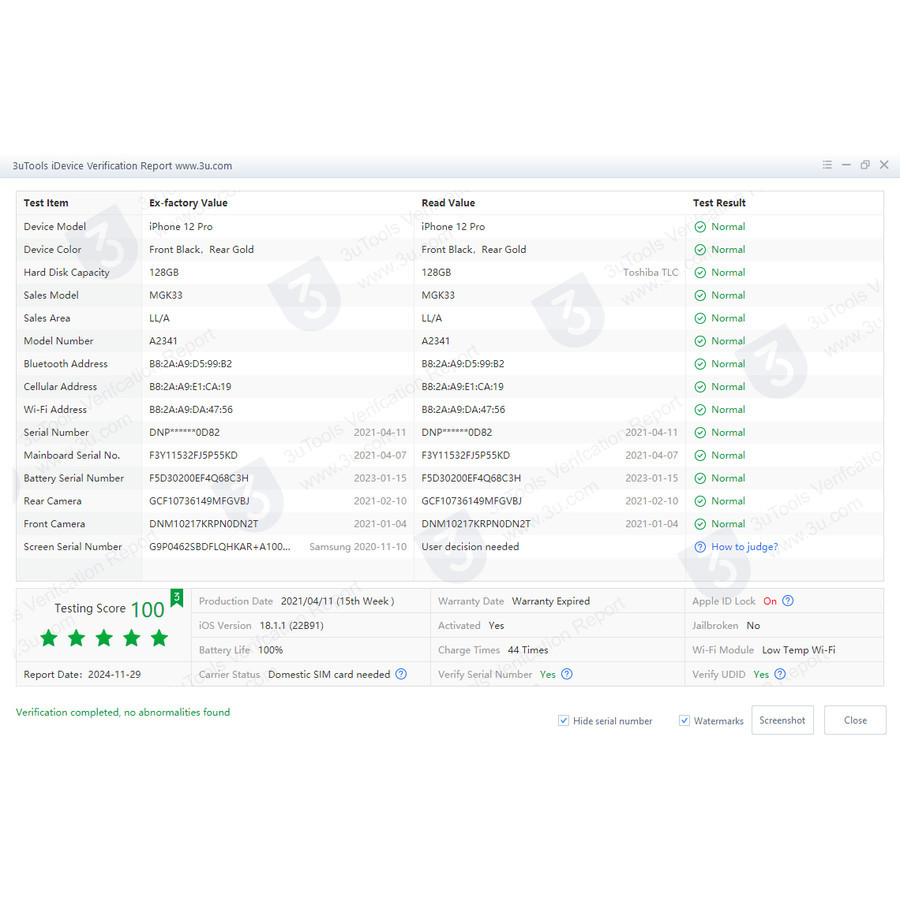Minimize the verification report window
This screenshot has height=900, width=900.
click(846, 165)
